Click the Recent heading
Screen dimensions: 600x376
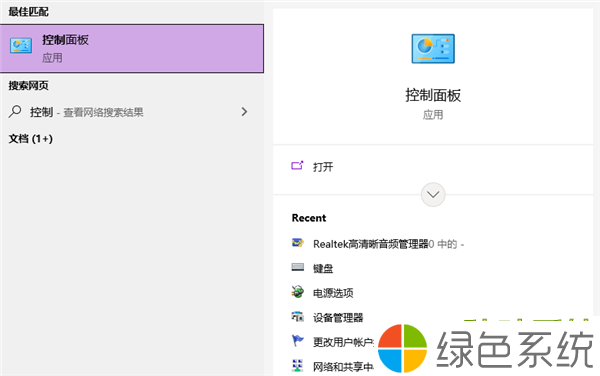point(309,218)
